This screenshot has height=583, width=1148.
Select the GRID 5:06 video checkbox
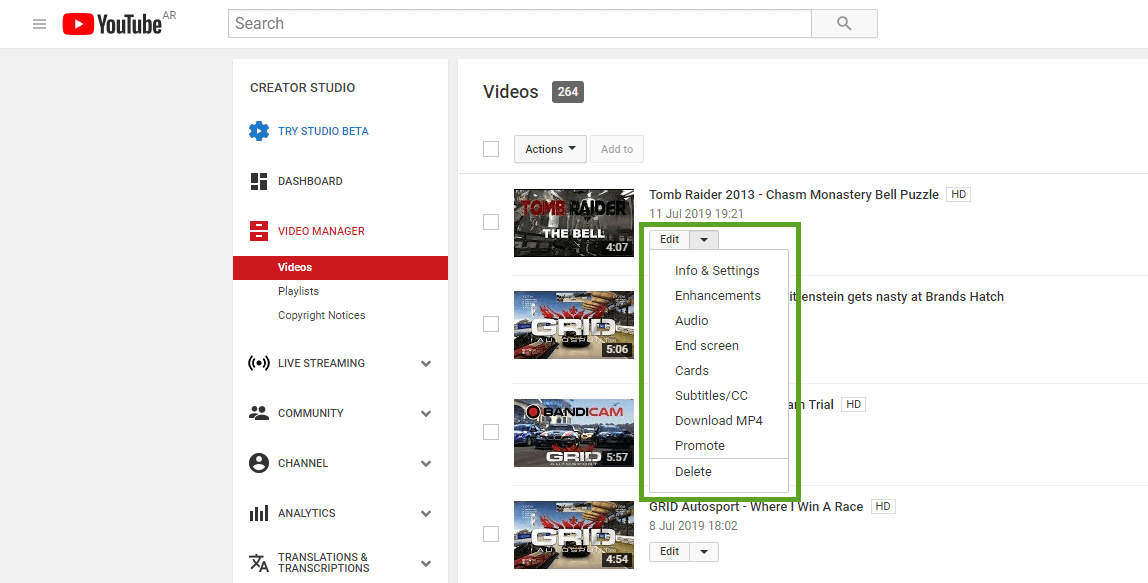(491, 324)
